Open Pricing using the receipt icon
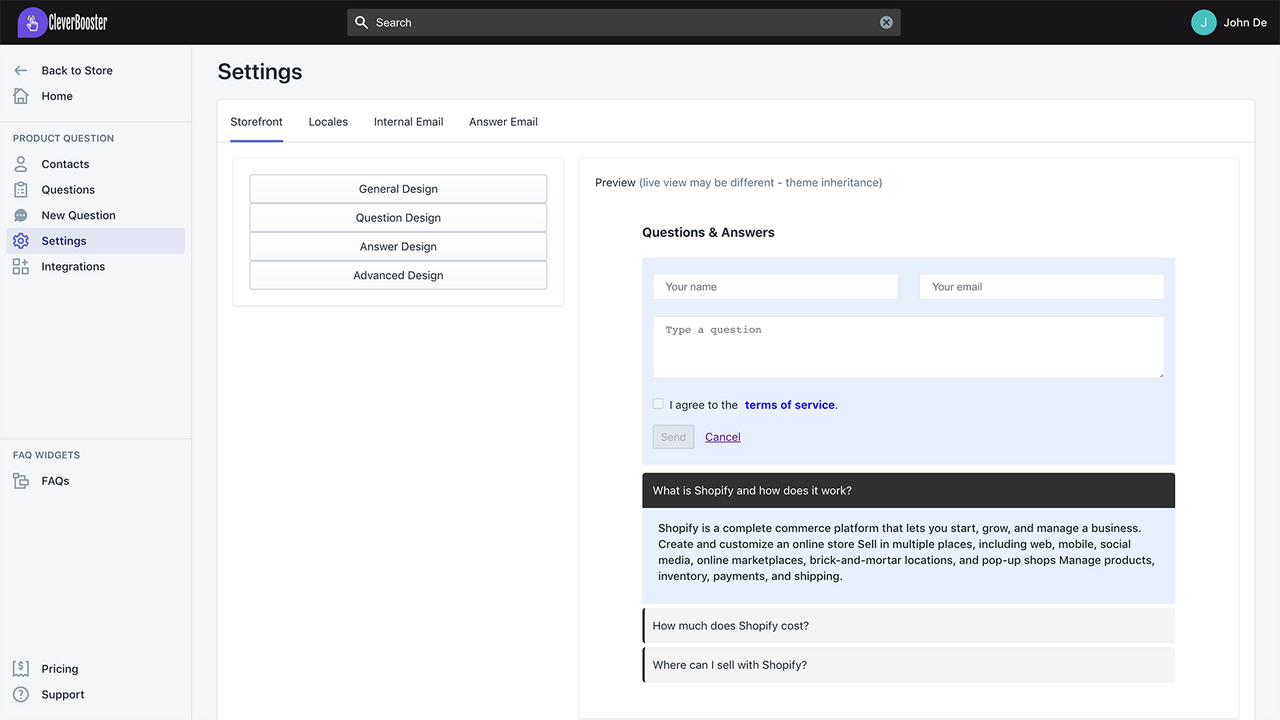 click(20, 668)
